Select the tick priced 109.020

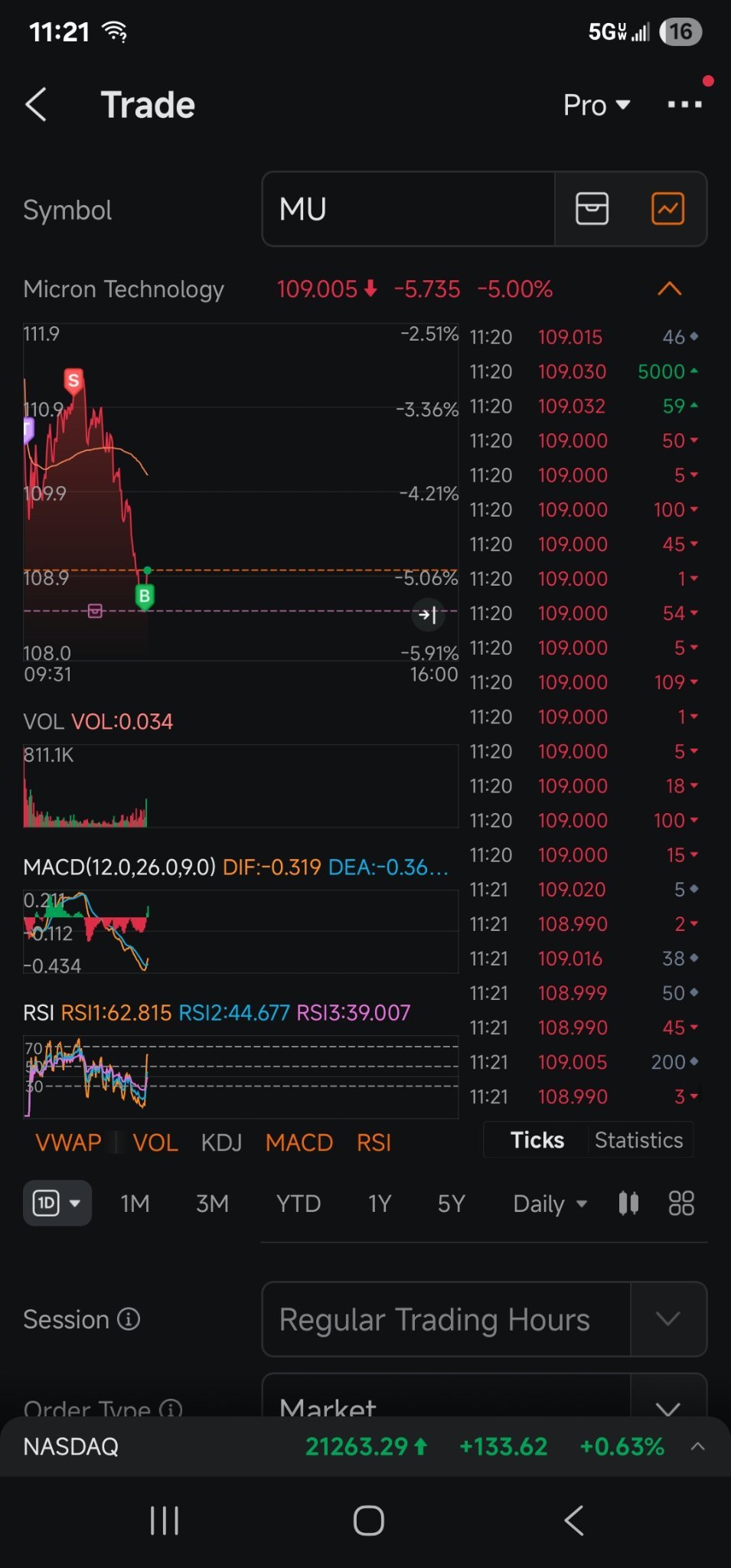584,890
